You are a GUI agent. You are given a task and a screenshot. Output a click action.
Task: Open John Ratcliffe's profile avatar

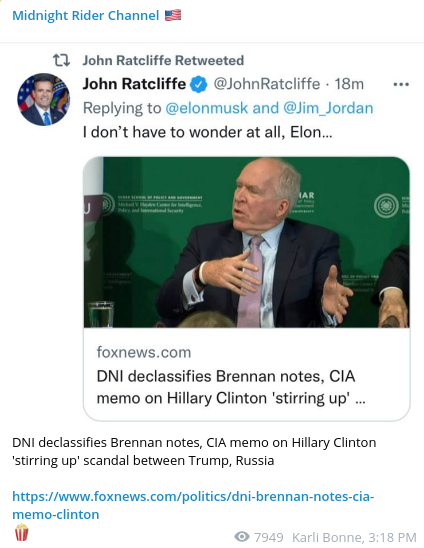click(x=44, y=99)
